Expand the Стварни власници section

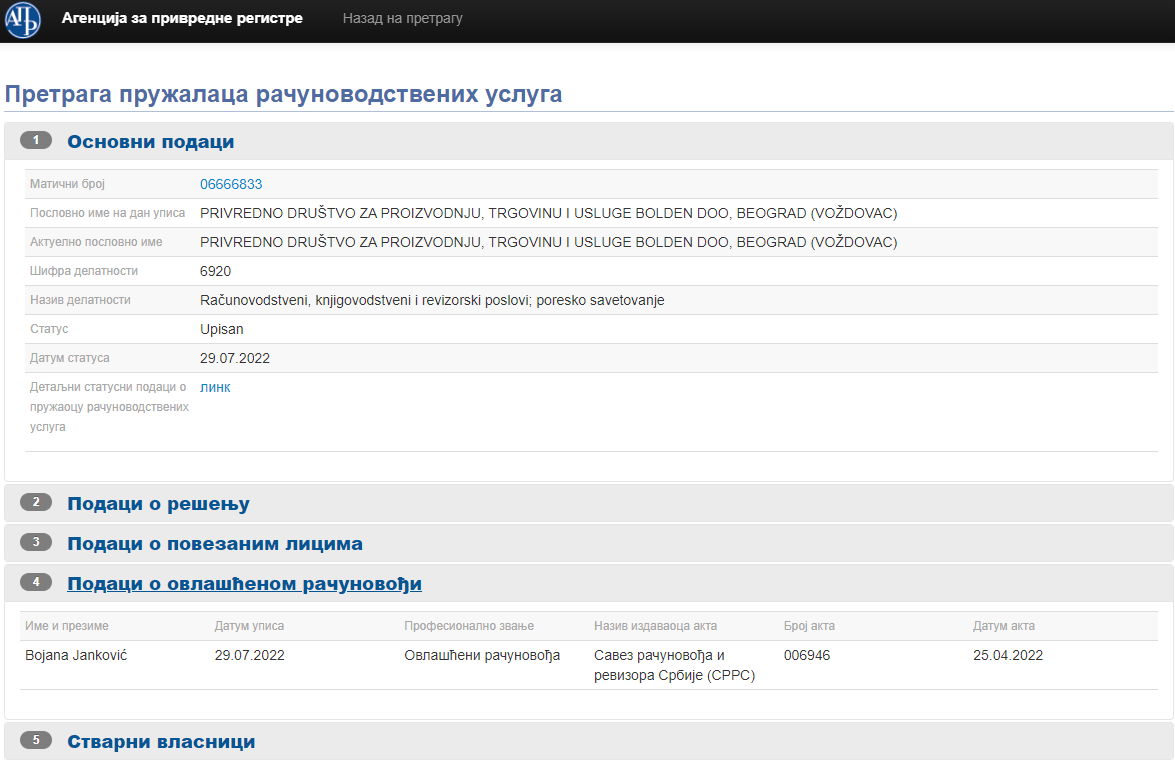tap(161, 741)
